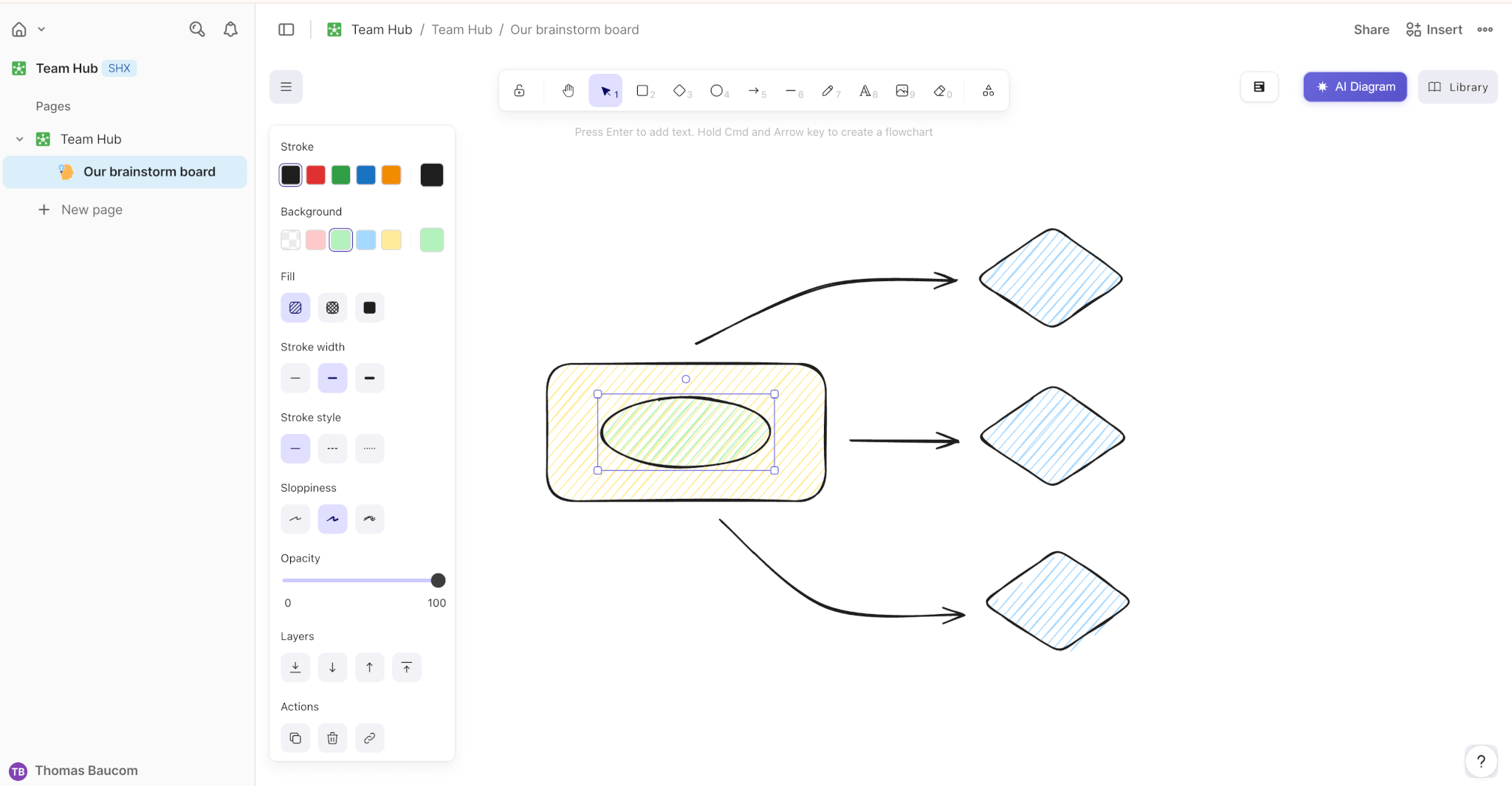Screen dimensions: 1512x786
Task: Select the Diamond shape tool
Action: tap(680, 90)
